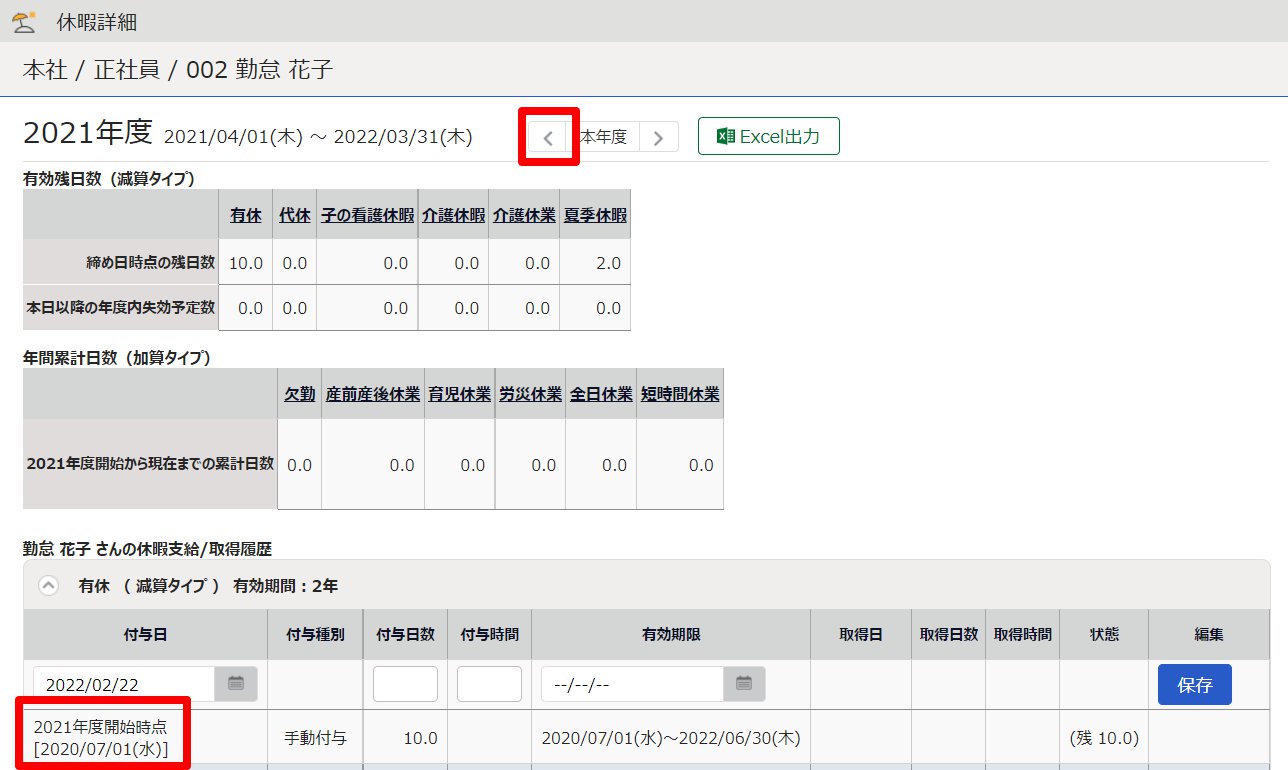The image size is (1288, 770).
Task: Open the 産前産後休業 header link
Action: tap(372, 394)
